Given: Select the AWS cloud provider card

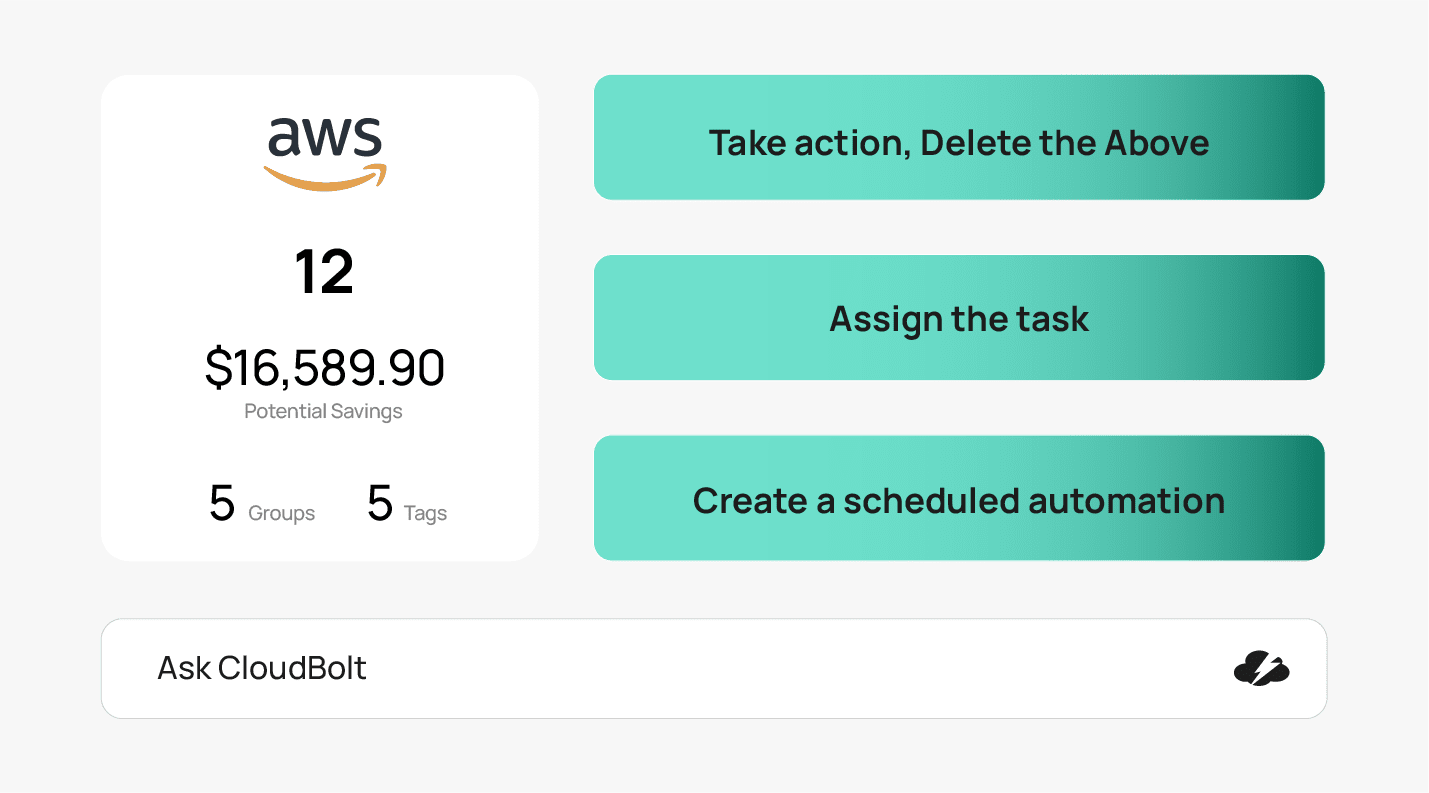Looking at the screenshot, I should 320,317.
